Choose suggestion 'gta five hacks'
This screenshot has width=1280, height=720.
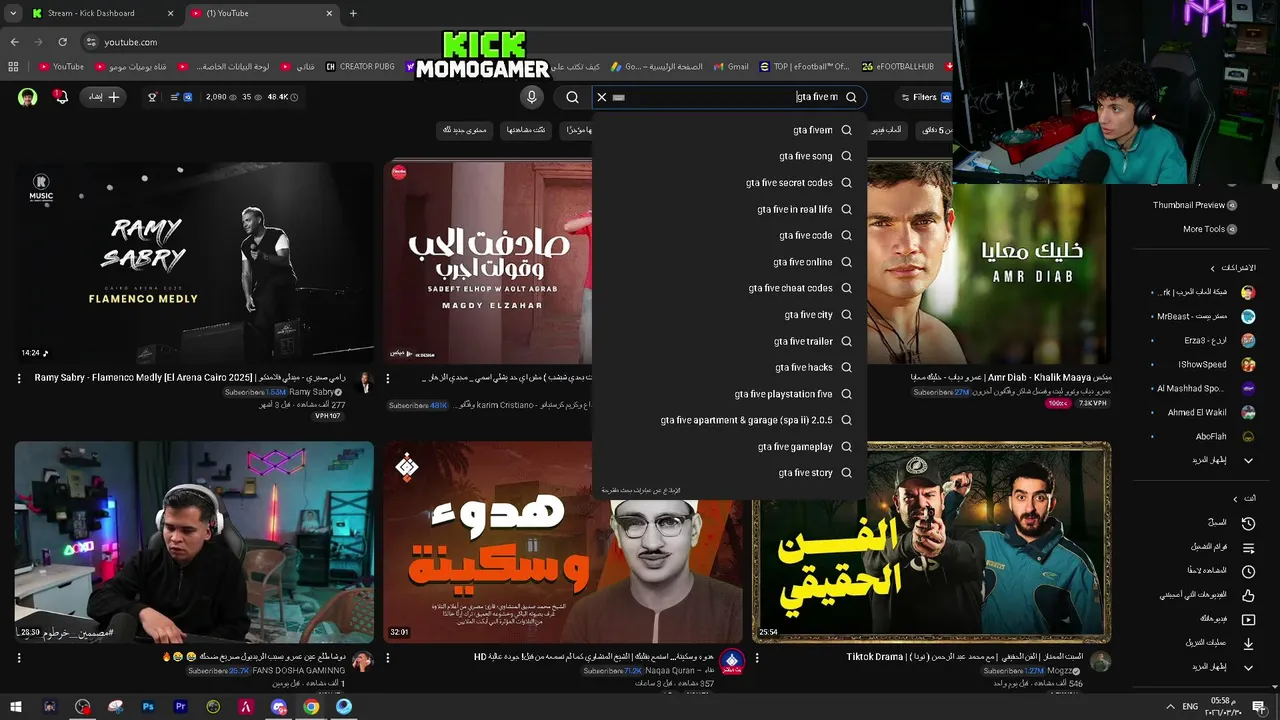tap(728, 367)
